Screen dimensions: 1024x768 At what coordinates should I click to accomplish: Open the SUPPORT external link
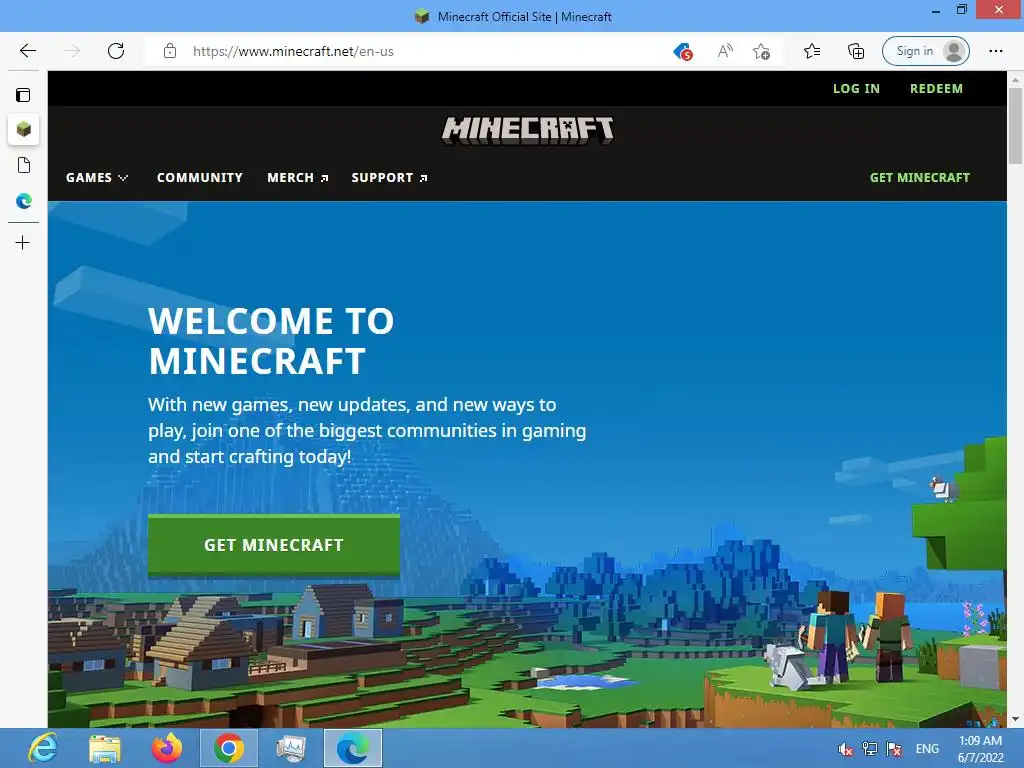click(389, 178)
